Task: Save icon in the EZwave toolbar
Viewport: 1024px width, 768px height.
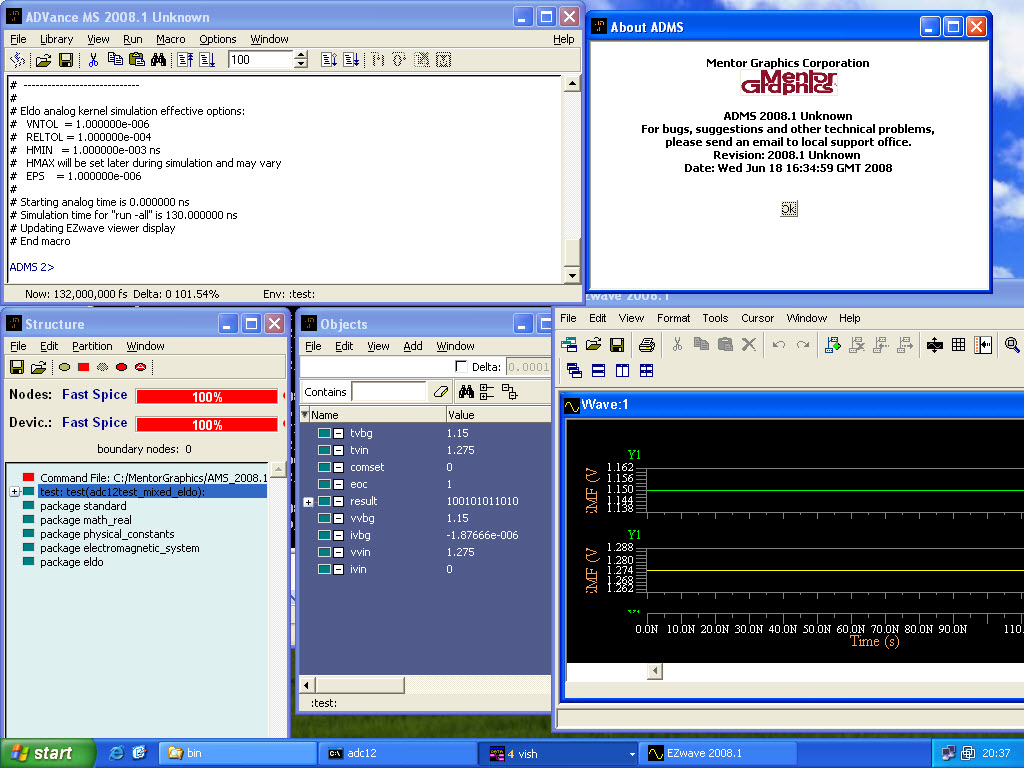Action: [616, 345]
